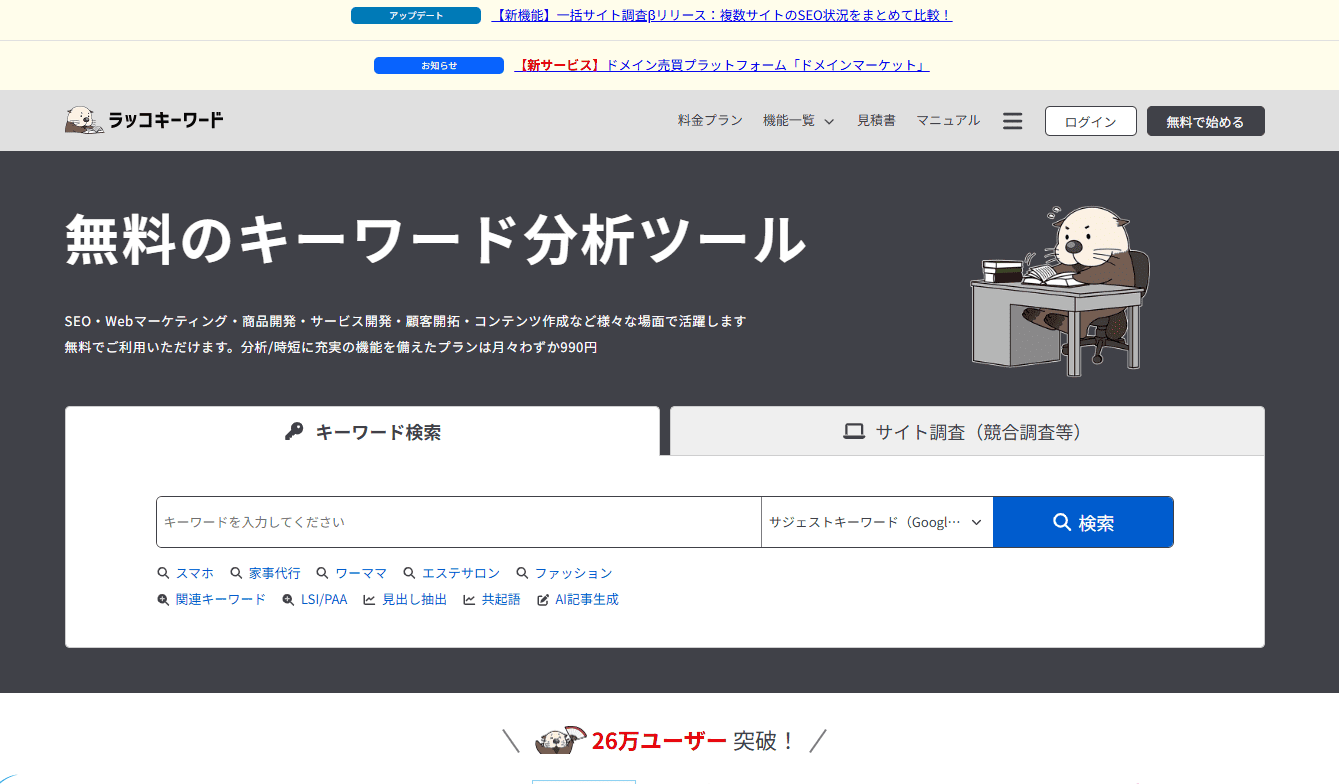Open the ドメインマーケット new service link
This screenshot has height=784, width=1339.
(x=722, y=65)
